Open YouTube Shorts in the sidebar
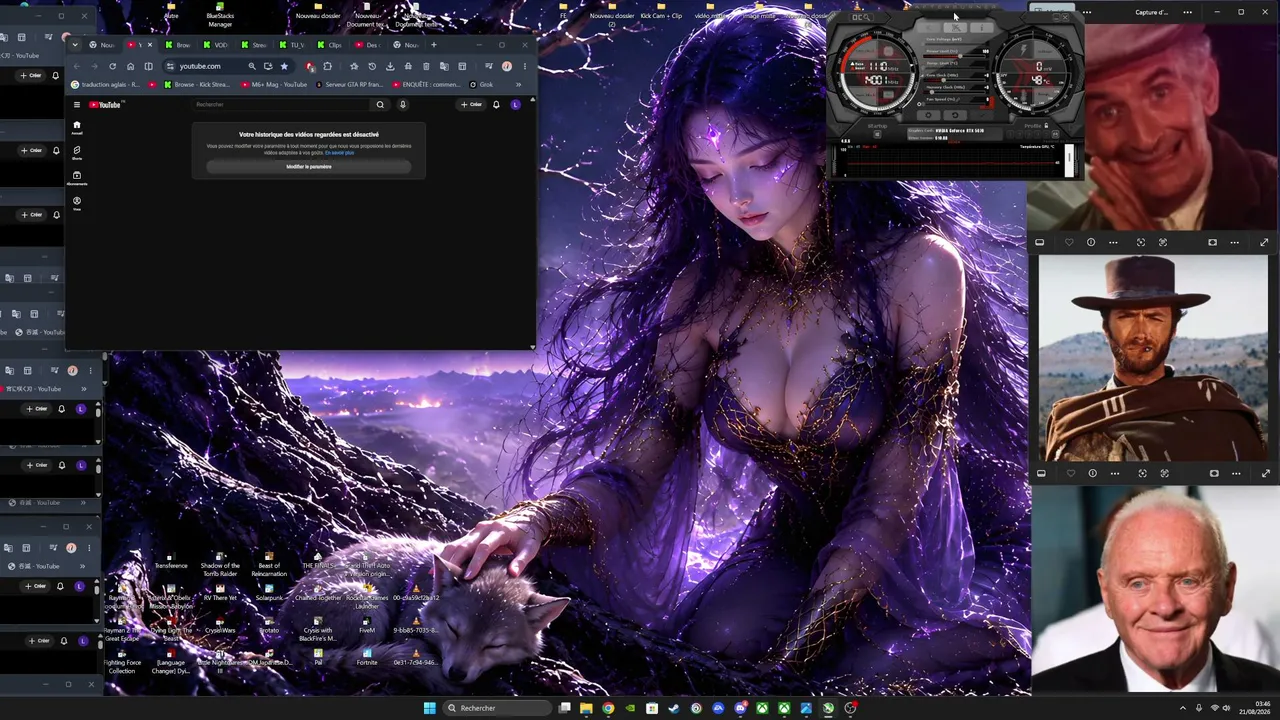This screenshot has width=1280, height=720. point(76,152)
